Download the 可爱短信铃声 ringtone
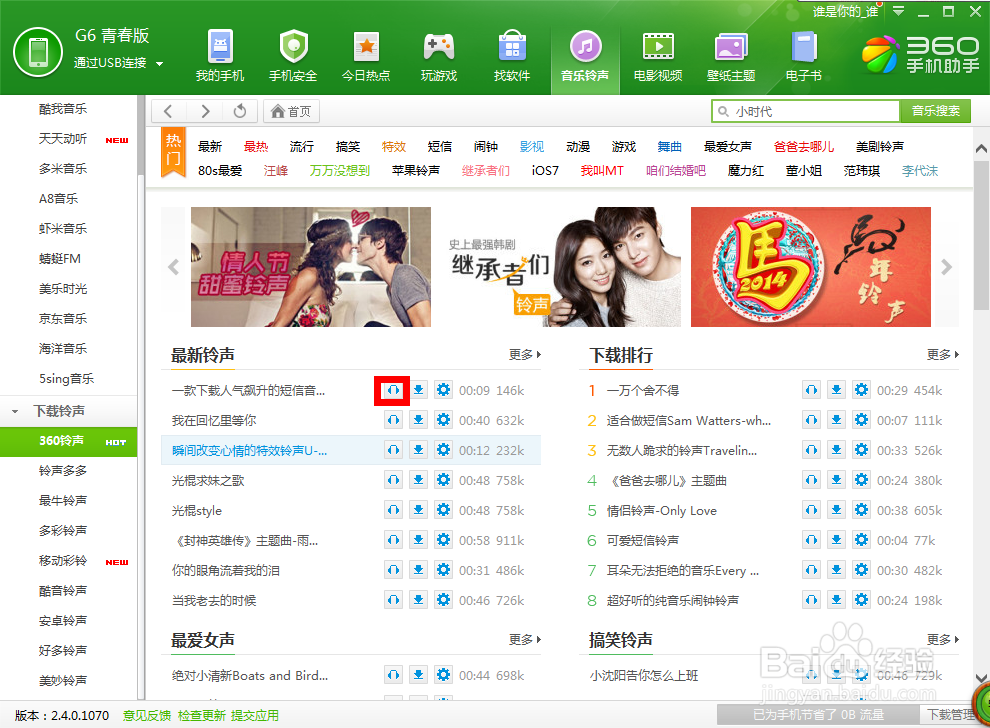Image resolution: width=990 pixels, height=728 pixels. 836,540
